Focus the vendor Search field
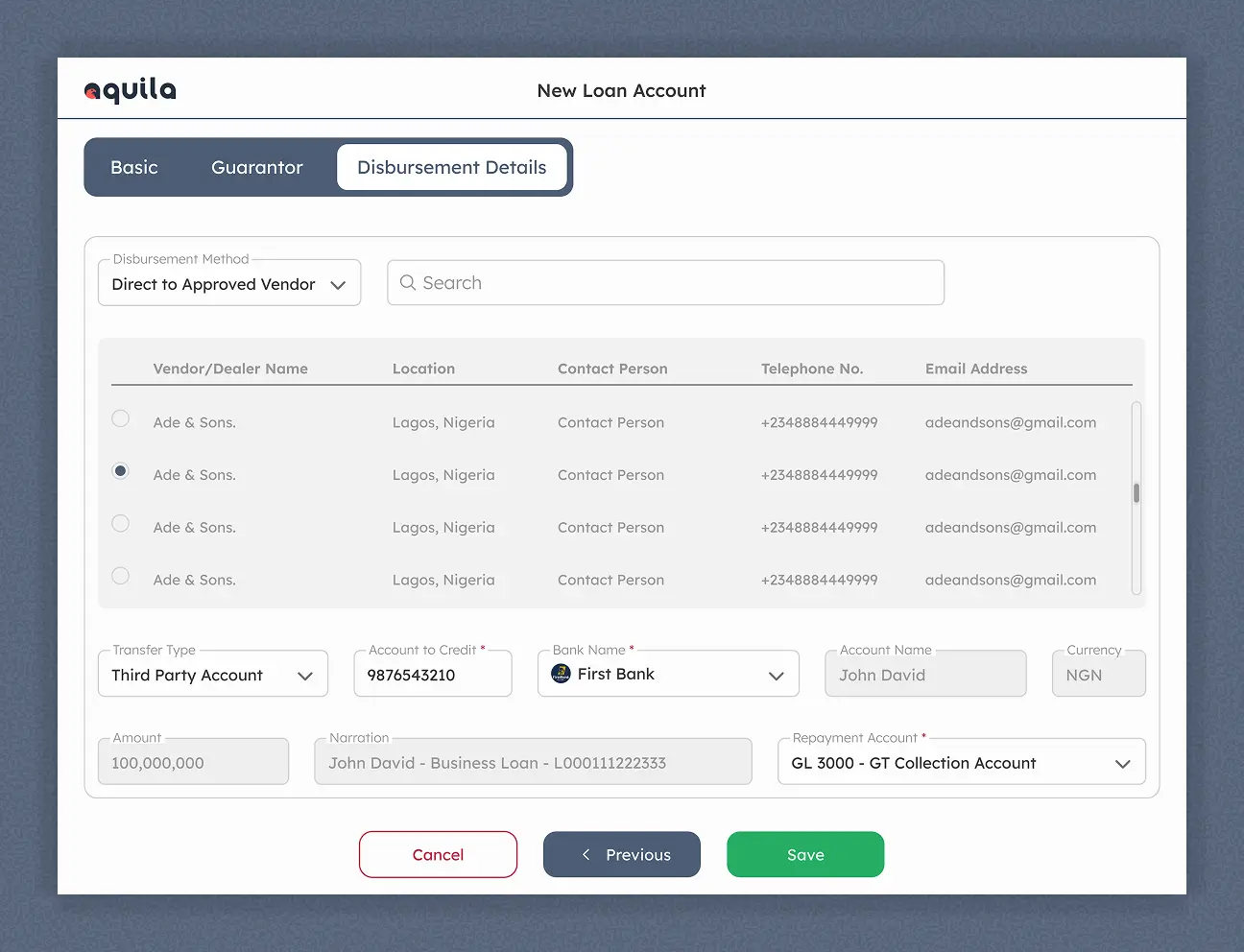Viewport: 1244px width, 952px height. (666, 282)
